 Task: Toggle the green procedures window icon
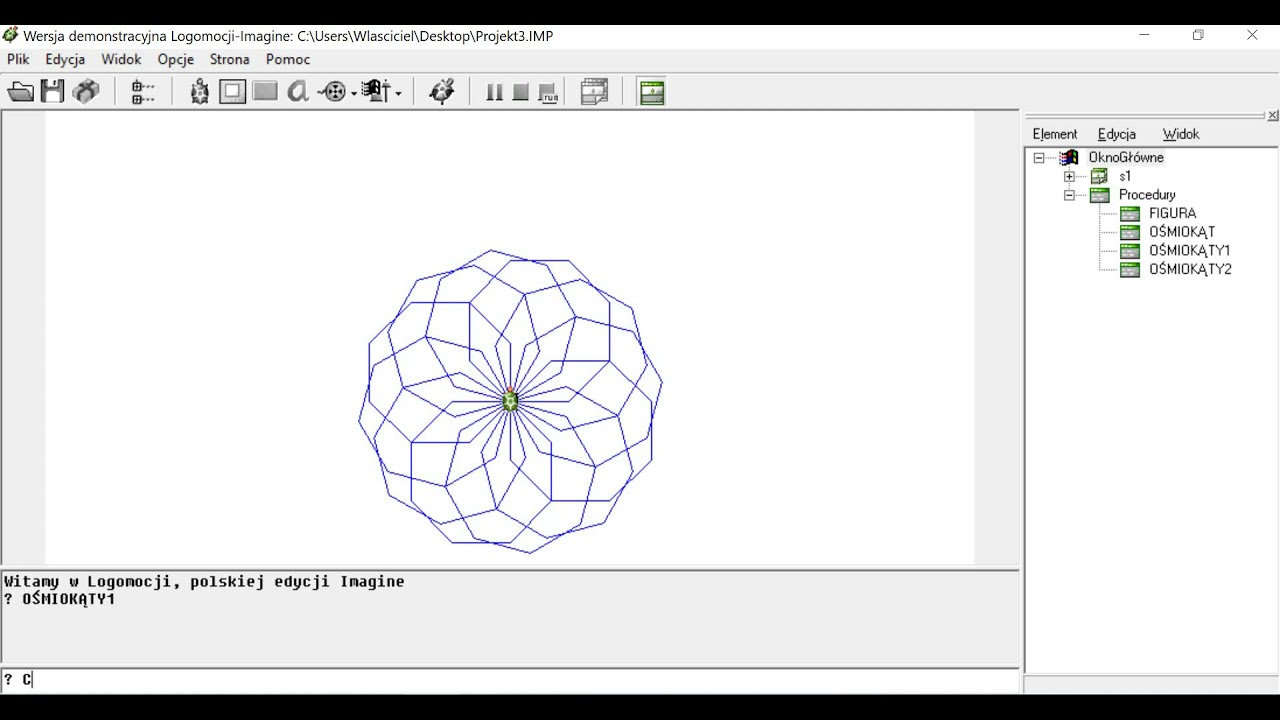click(652, 92)
